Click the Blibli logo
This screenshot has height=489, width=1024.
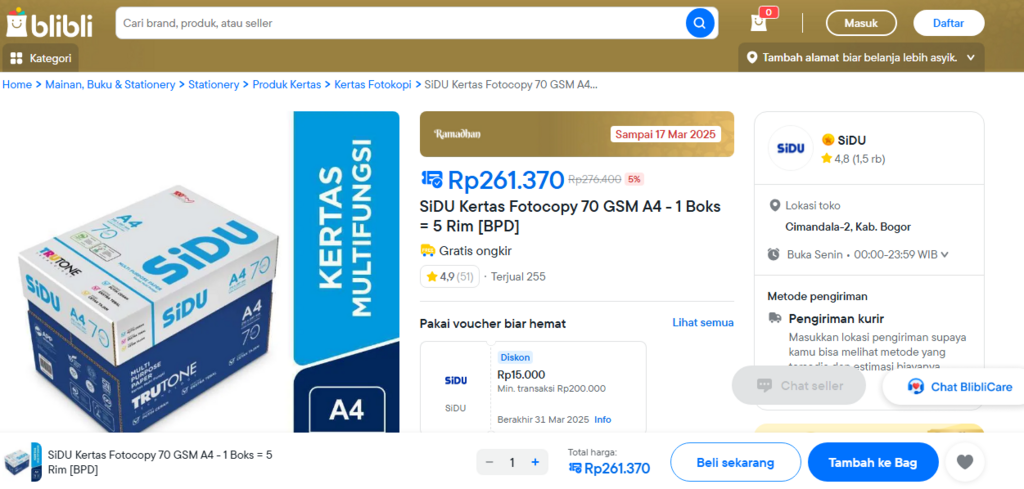coord(48,23)
